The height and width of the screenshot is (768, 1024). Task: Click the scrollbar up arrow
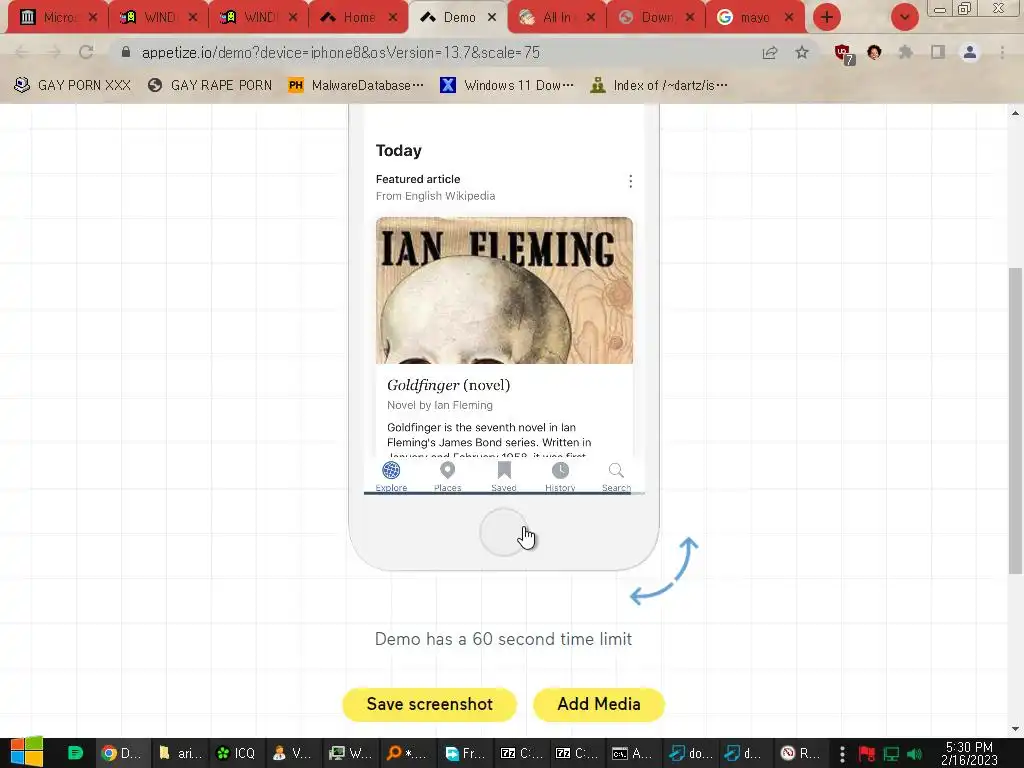(1015, 113)
